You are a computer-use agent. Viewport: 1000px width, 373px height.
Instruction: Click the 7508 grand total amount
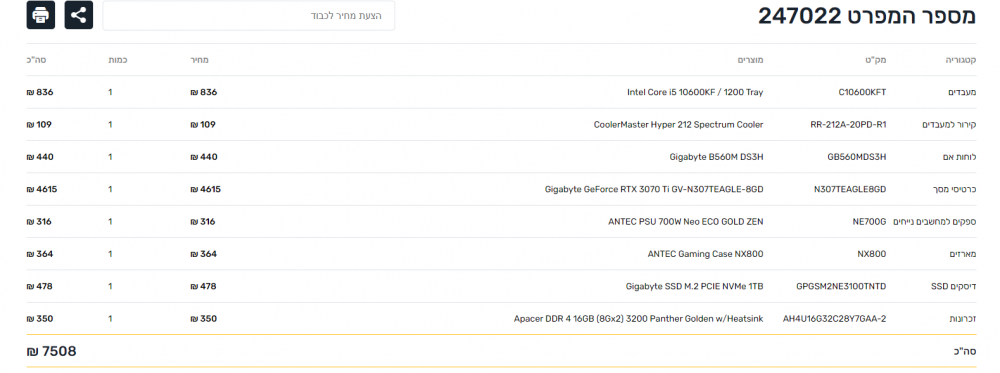click(x=52, y=351)
